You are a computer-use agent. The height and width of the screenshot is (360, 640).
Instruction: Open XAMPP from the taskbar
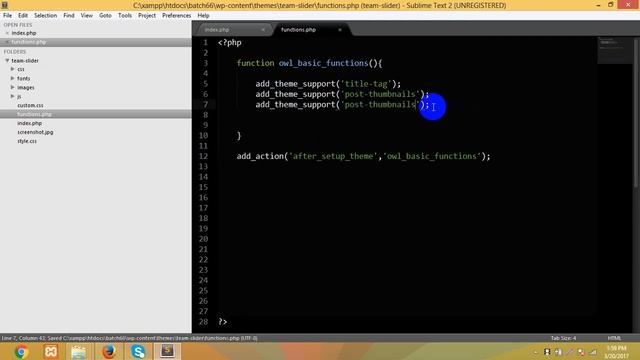tap(51, 351)
